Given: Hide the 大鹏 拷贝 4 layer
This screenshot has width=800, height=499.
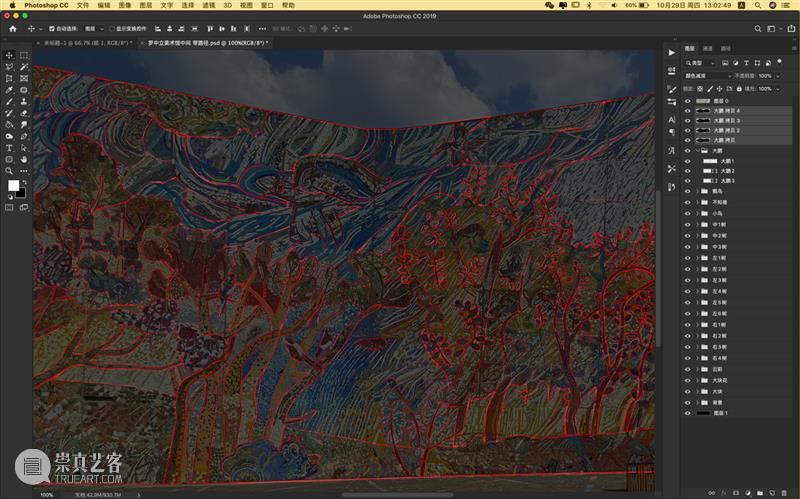Looking at the screenshot, I should point(687,111).
